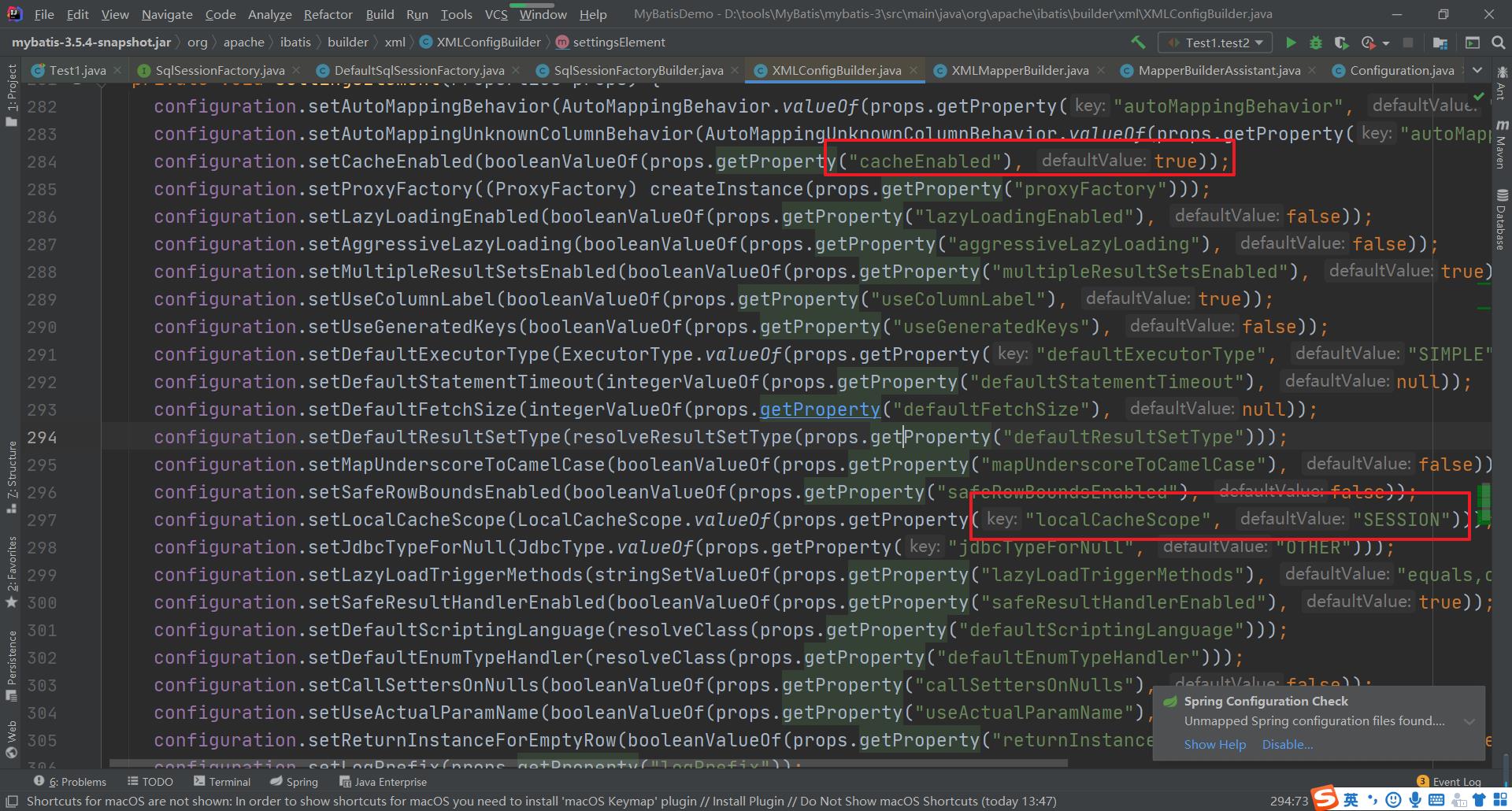
Task: Switch to Test1.java tab
Action: (77, 70)
